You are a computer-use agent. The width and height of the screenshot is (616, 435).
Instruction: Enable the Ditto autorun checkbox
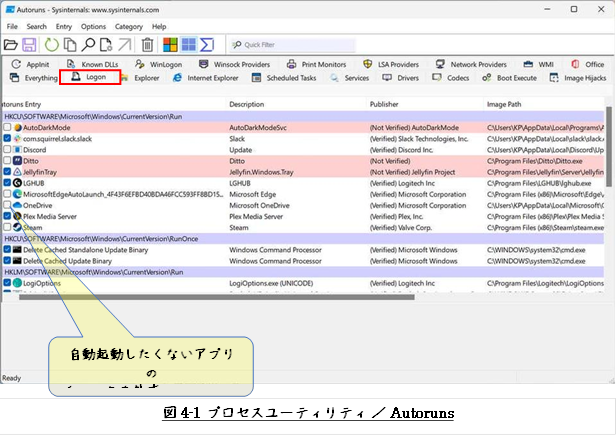click(x=7, y=160)
